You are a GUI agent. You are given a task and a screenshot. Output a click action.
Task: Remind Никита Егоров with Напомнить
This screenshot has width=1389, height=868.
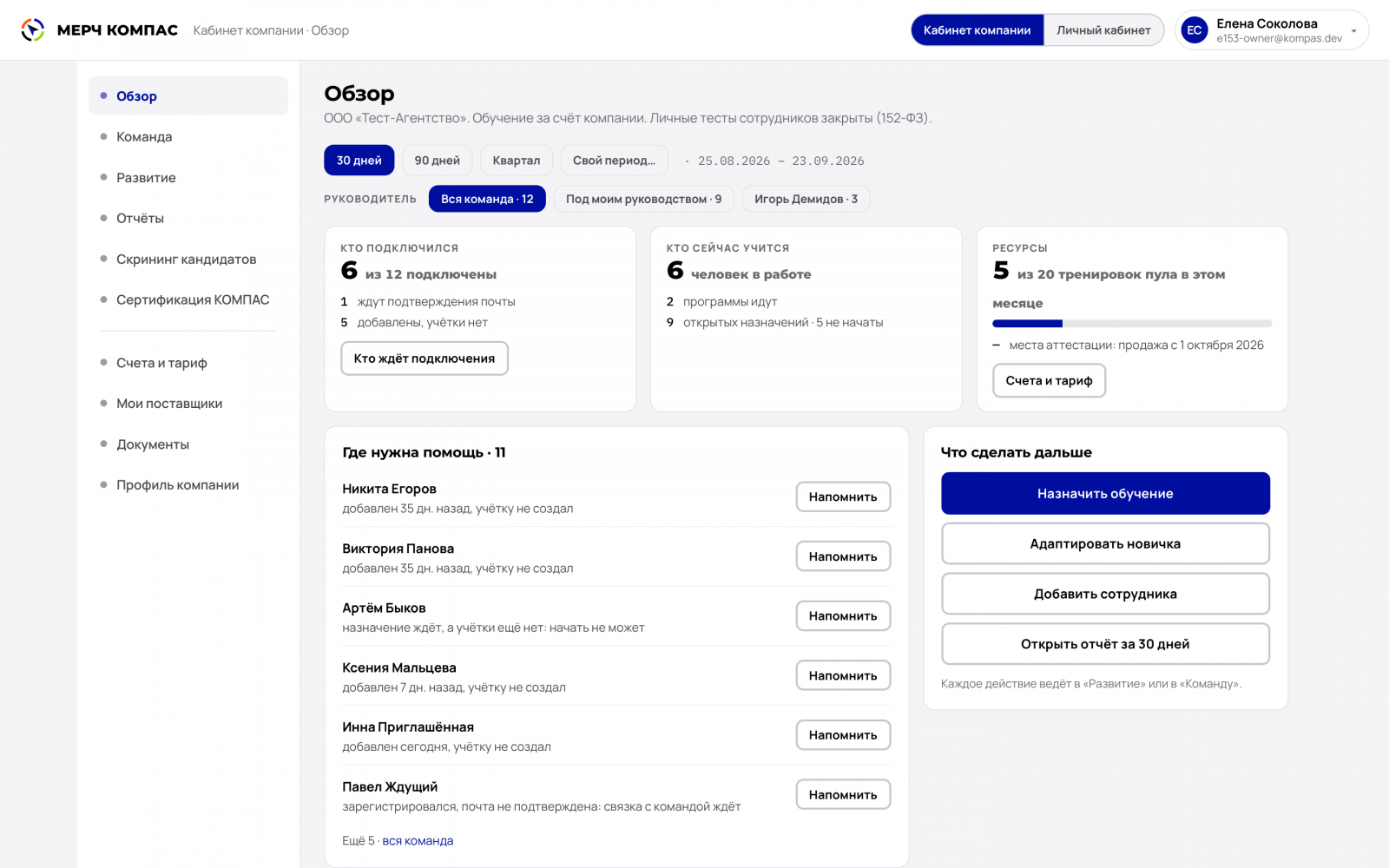[843, 496]
